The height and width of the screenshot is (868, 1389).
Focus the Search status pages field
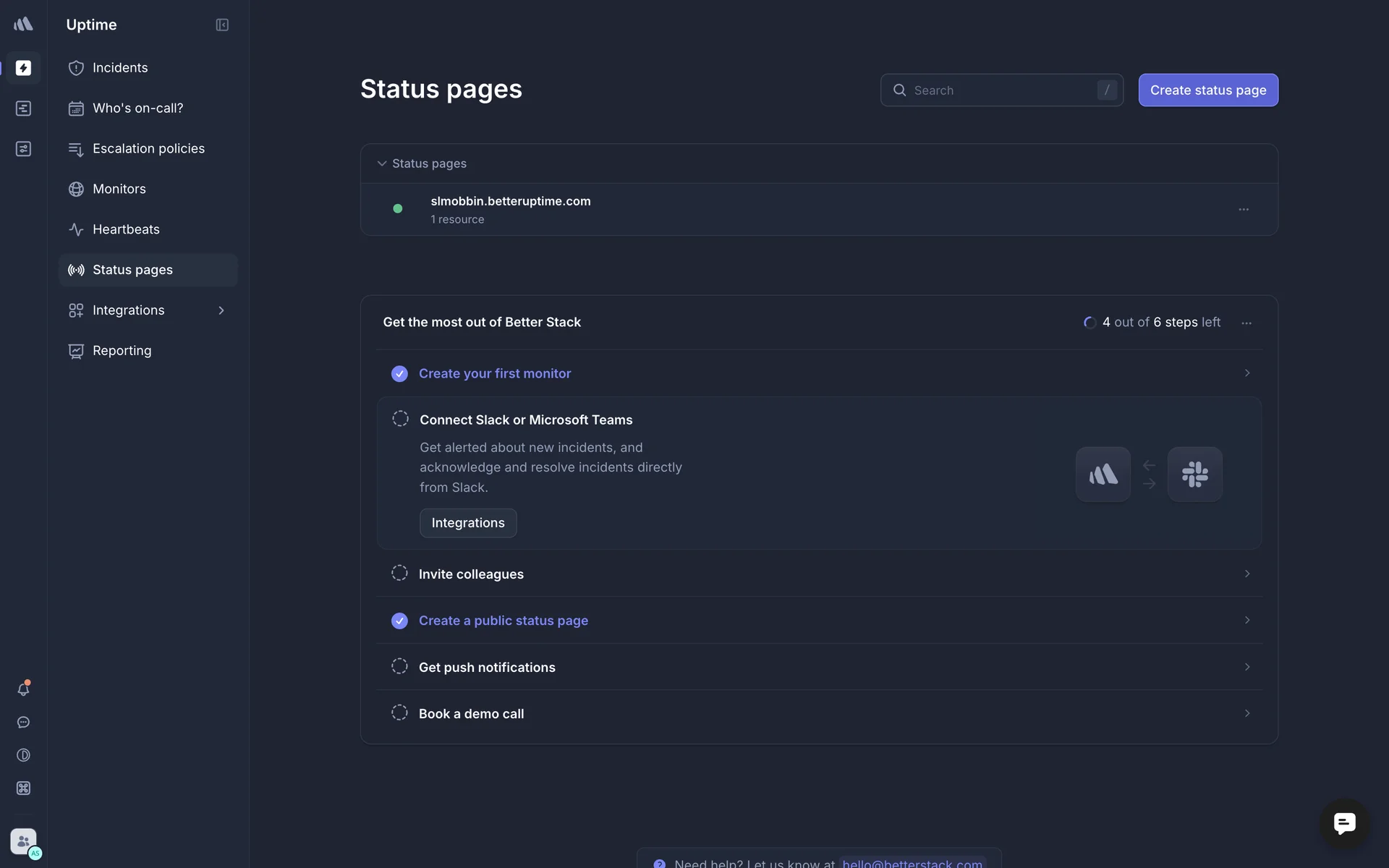(1001, 90)
